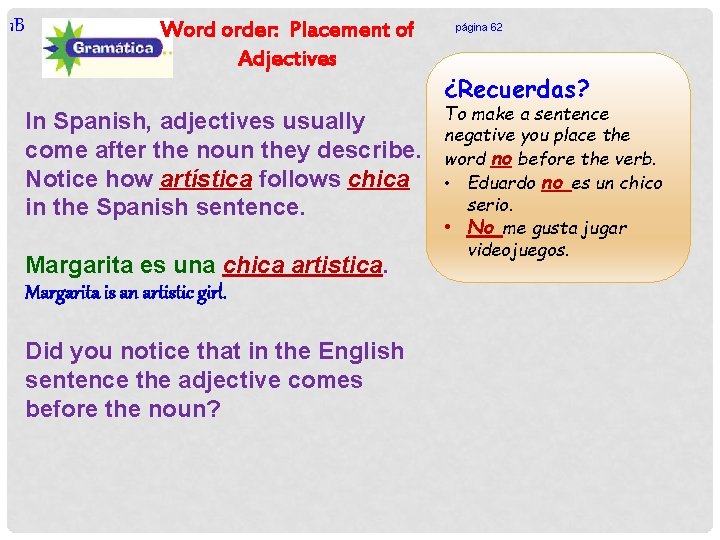Screen dimensions: 720x540
Task: Click the underlined 'no' in 'word no before the verb'
Action: point(501,159)
